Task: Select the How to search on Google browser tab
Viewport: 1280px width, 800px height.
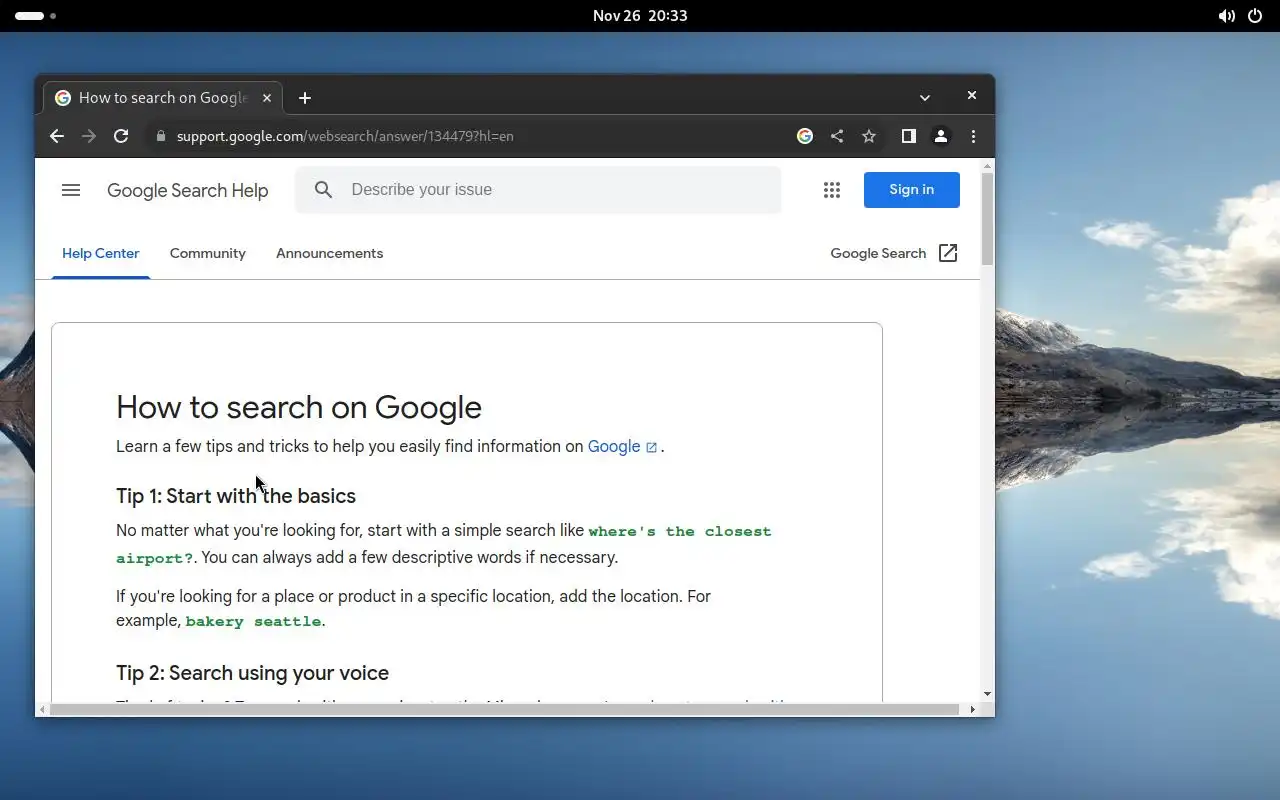Action: point(163,97)
